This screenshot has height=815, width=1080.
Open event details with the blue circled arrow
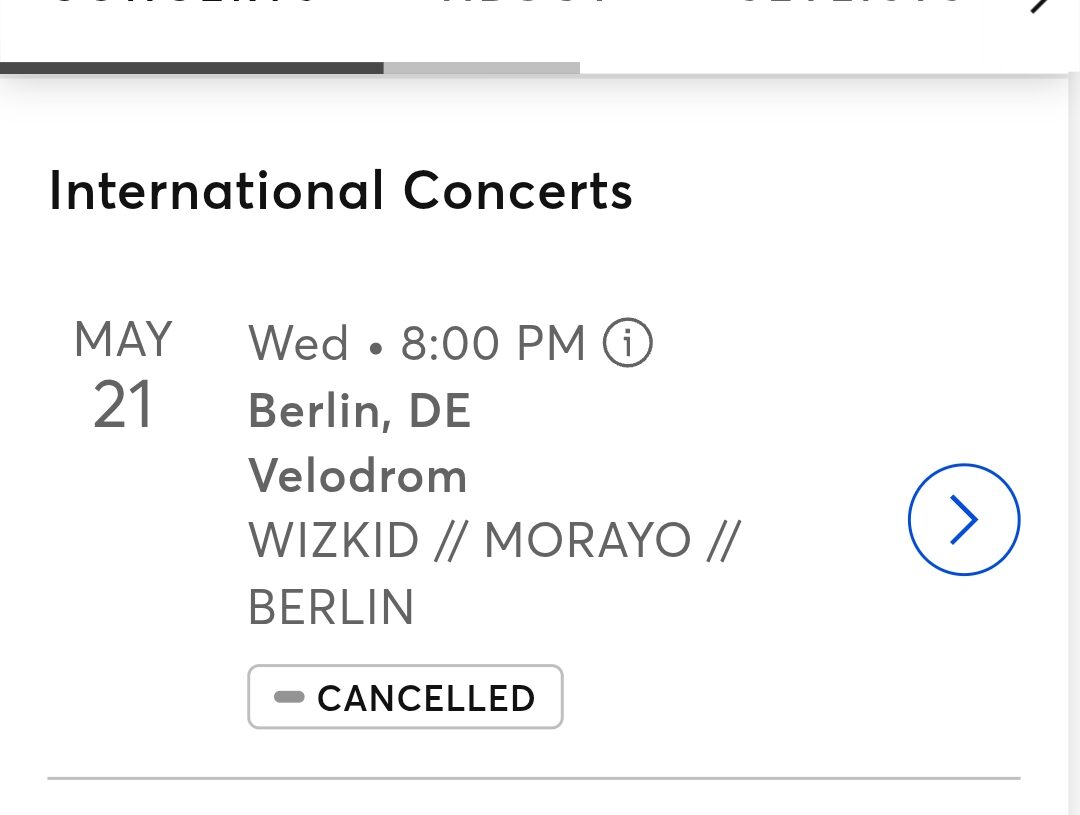click(x=963, y=519)
